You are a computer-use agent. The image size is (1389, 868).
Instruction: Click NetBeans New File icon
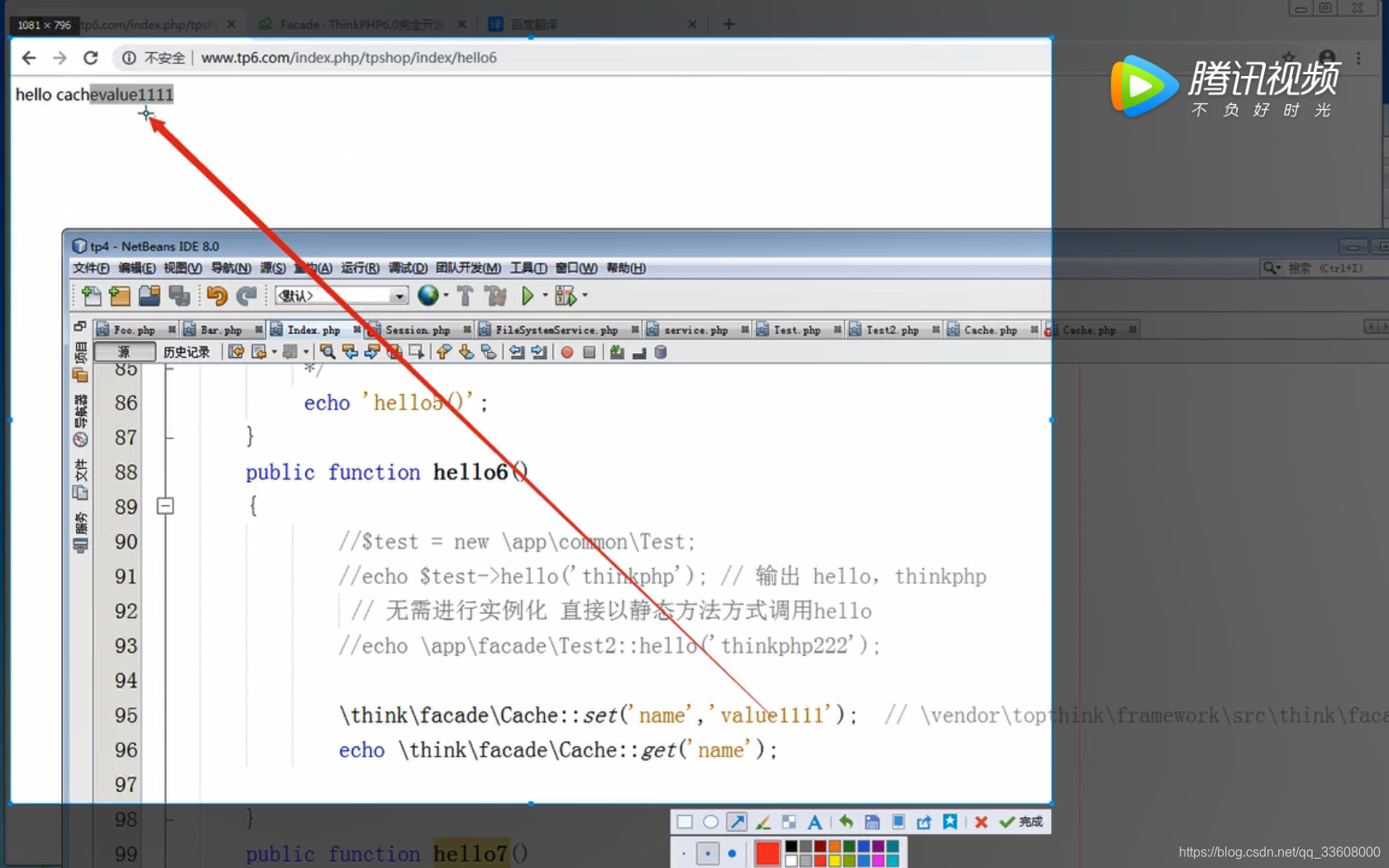[x=91, y=296]
